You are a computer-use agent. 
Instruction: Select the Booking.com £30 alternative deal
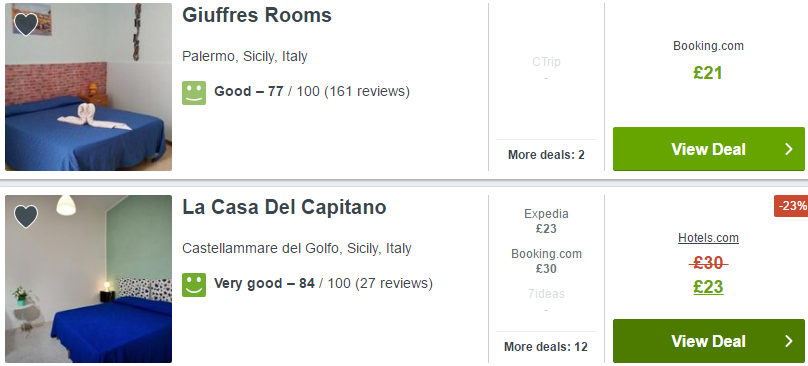[x=546, y=261]
